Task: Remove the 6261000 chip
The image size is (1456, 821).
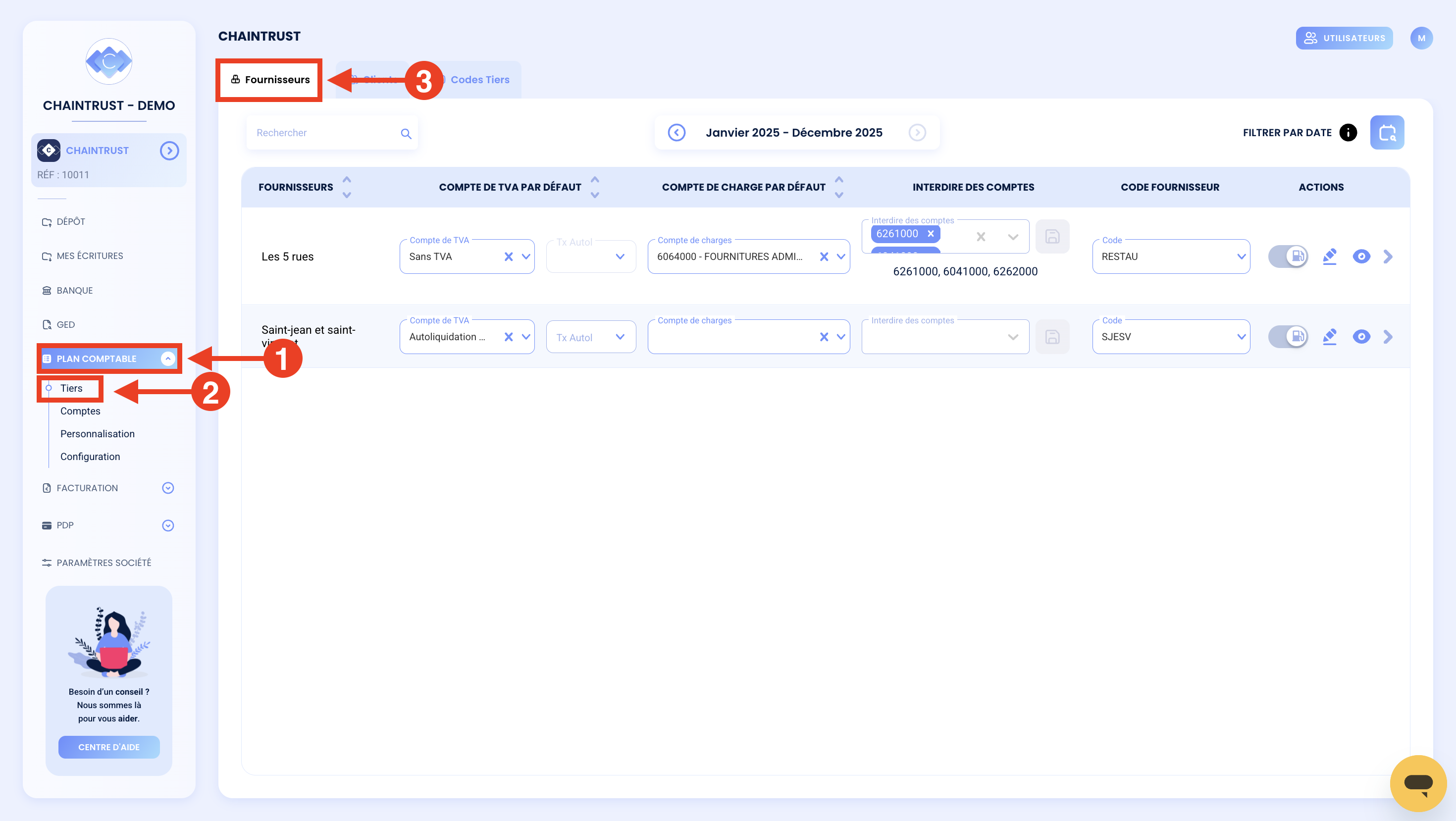Action: tap(931, 233)
